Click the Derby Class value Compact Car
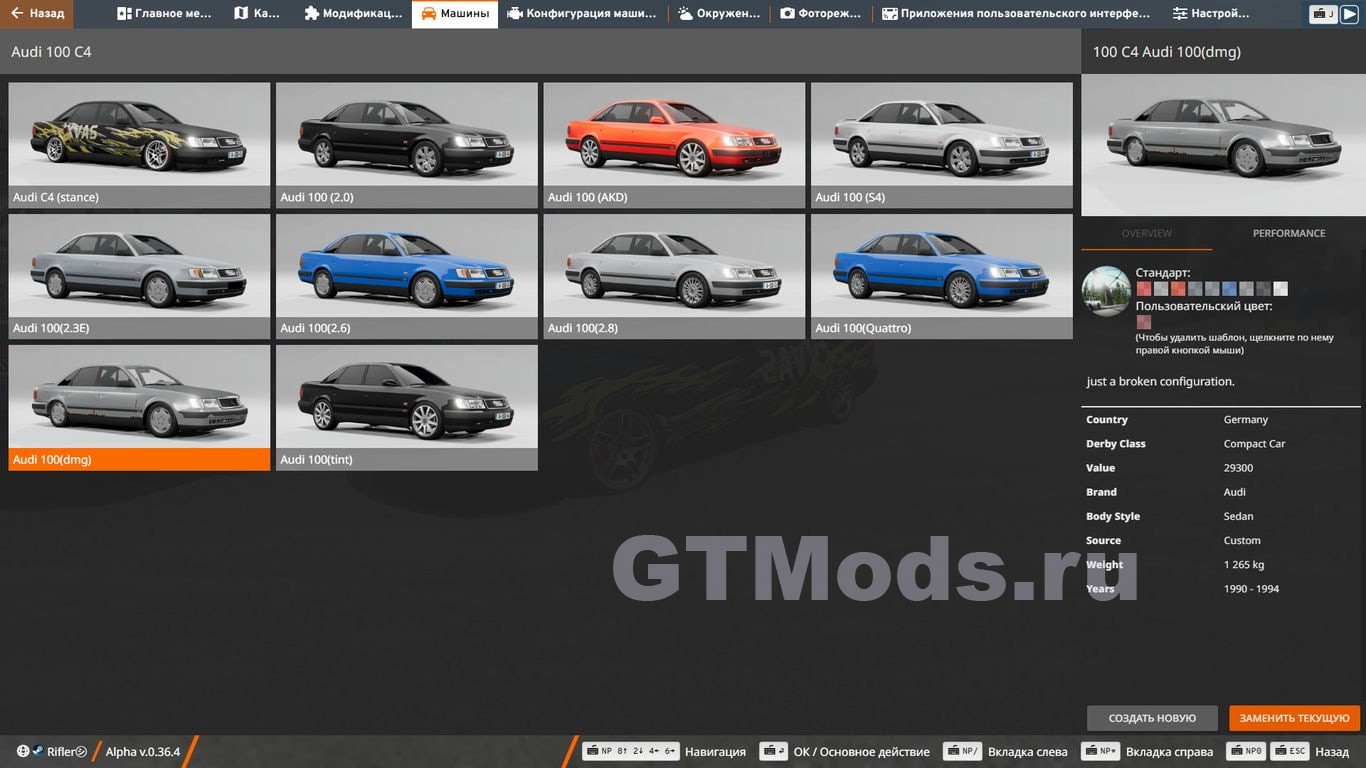The image size is (1366, 768). click(1254, 444)
